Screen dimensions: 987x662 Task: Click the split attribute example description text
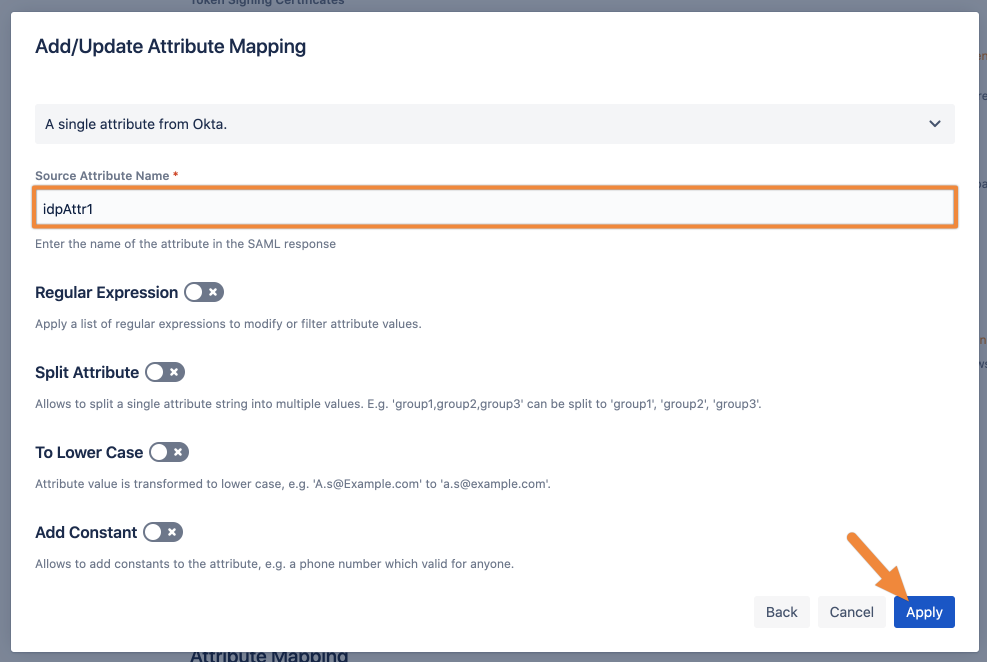pyautogui.click(x=398, y=404)
